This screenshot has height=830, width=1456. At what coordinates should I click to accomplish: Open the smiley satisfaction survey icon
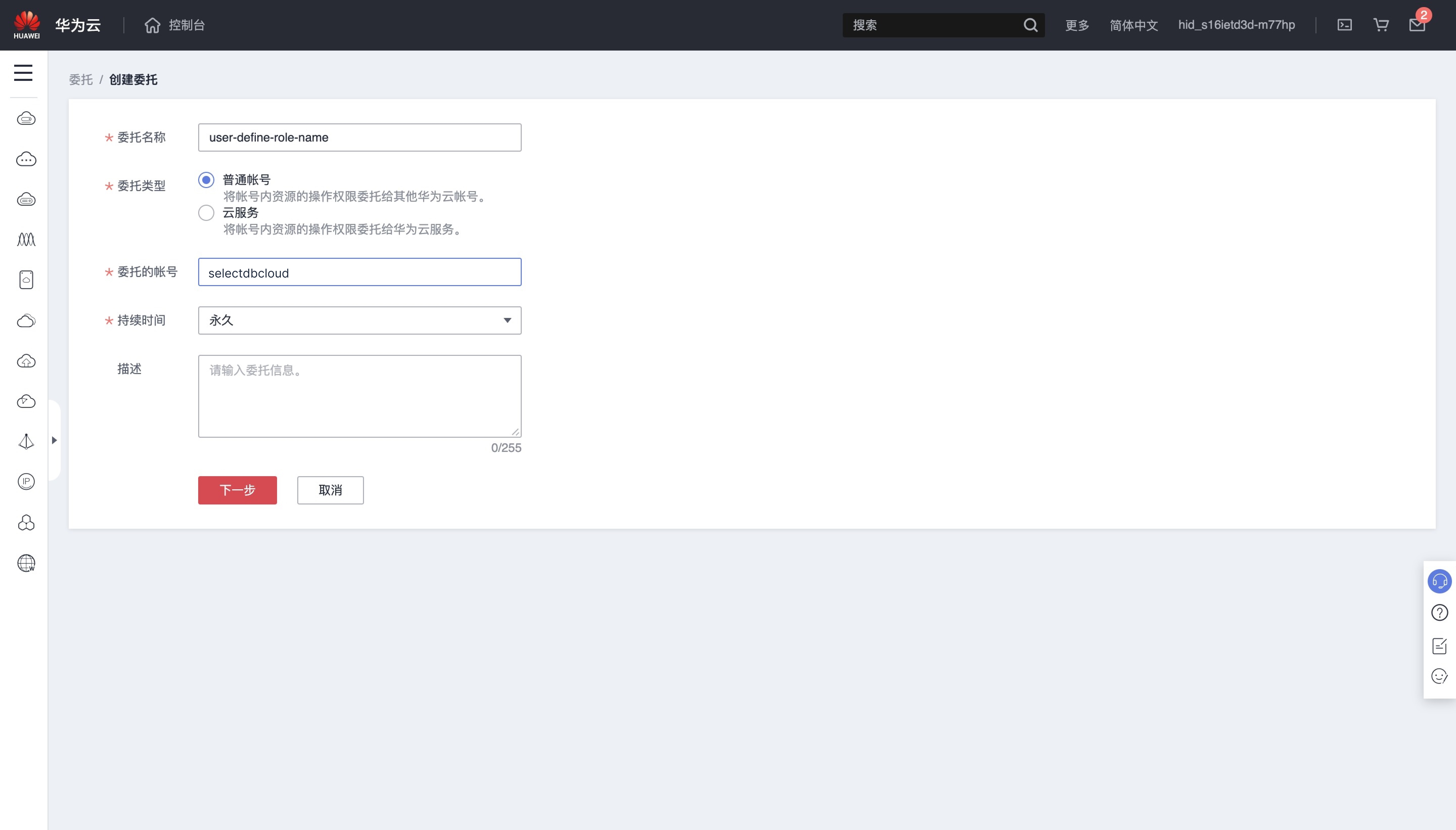(x=1440, y=677)
